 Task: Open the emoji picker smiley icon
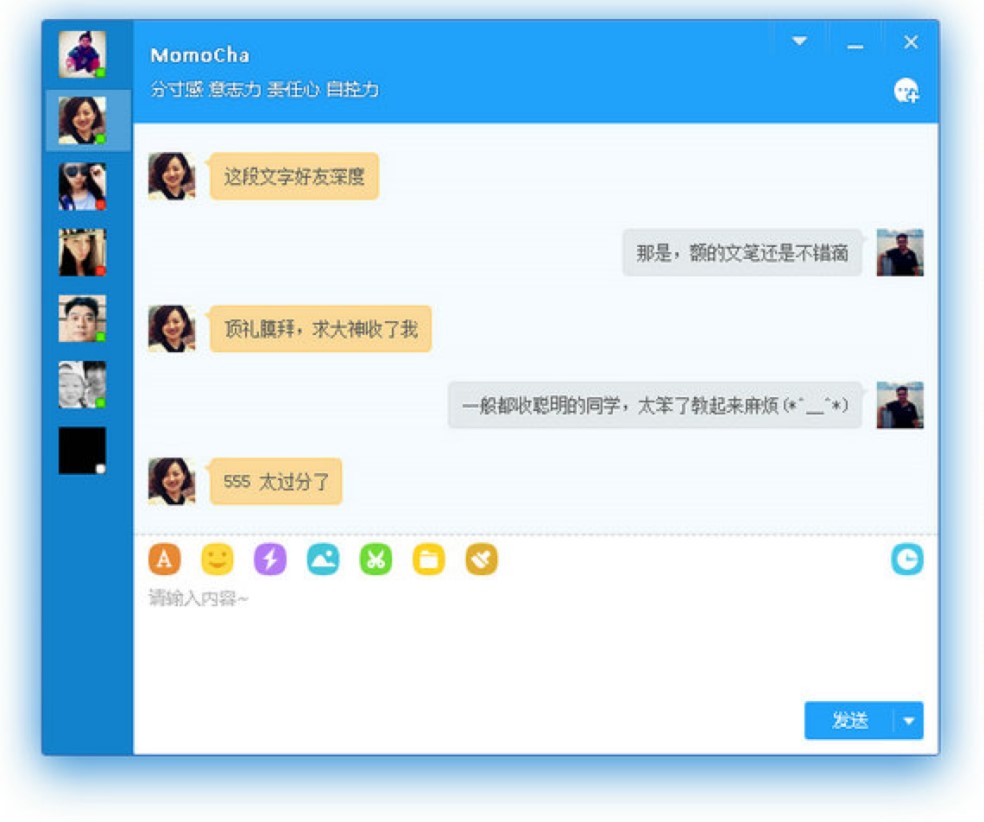coord(217,558)
